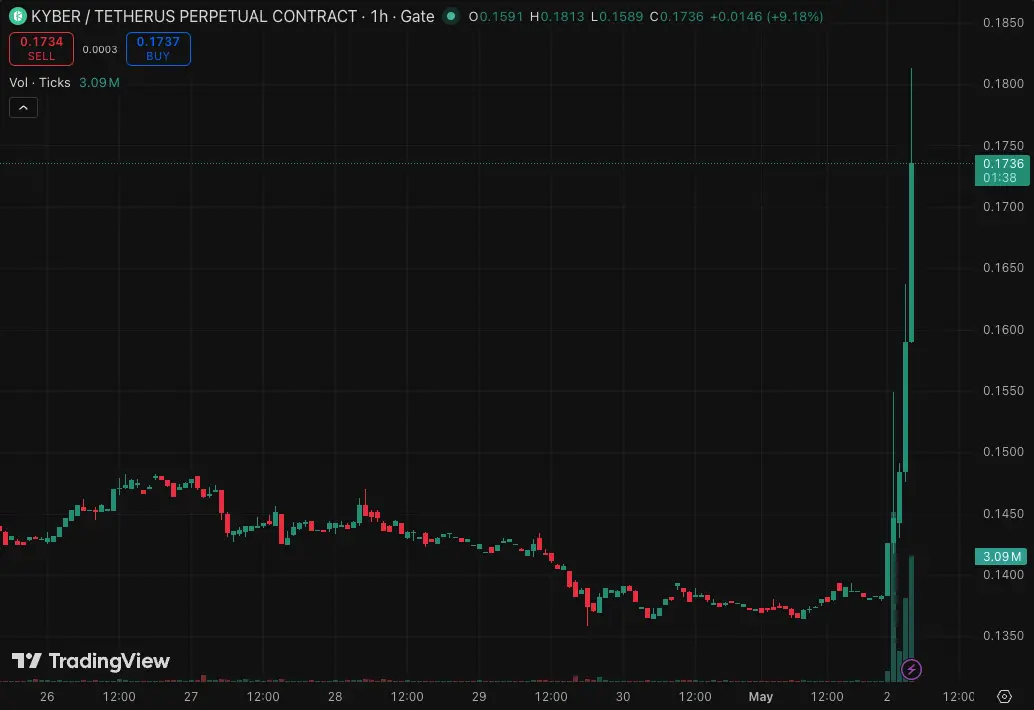Click the 0.1500 price axis label
The height and width of the screenshot is (710, 1034).
click(x=1003, y=452)
